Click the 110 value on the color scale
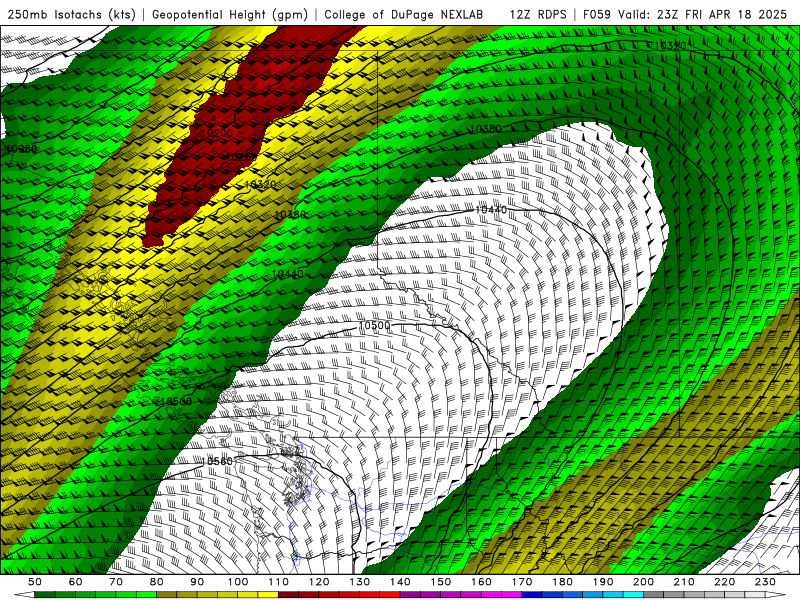Image resolution: width=800 pixels, height=600 pixels. coord(279,582)
